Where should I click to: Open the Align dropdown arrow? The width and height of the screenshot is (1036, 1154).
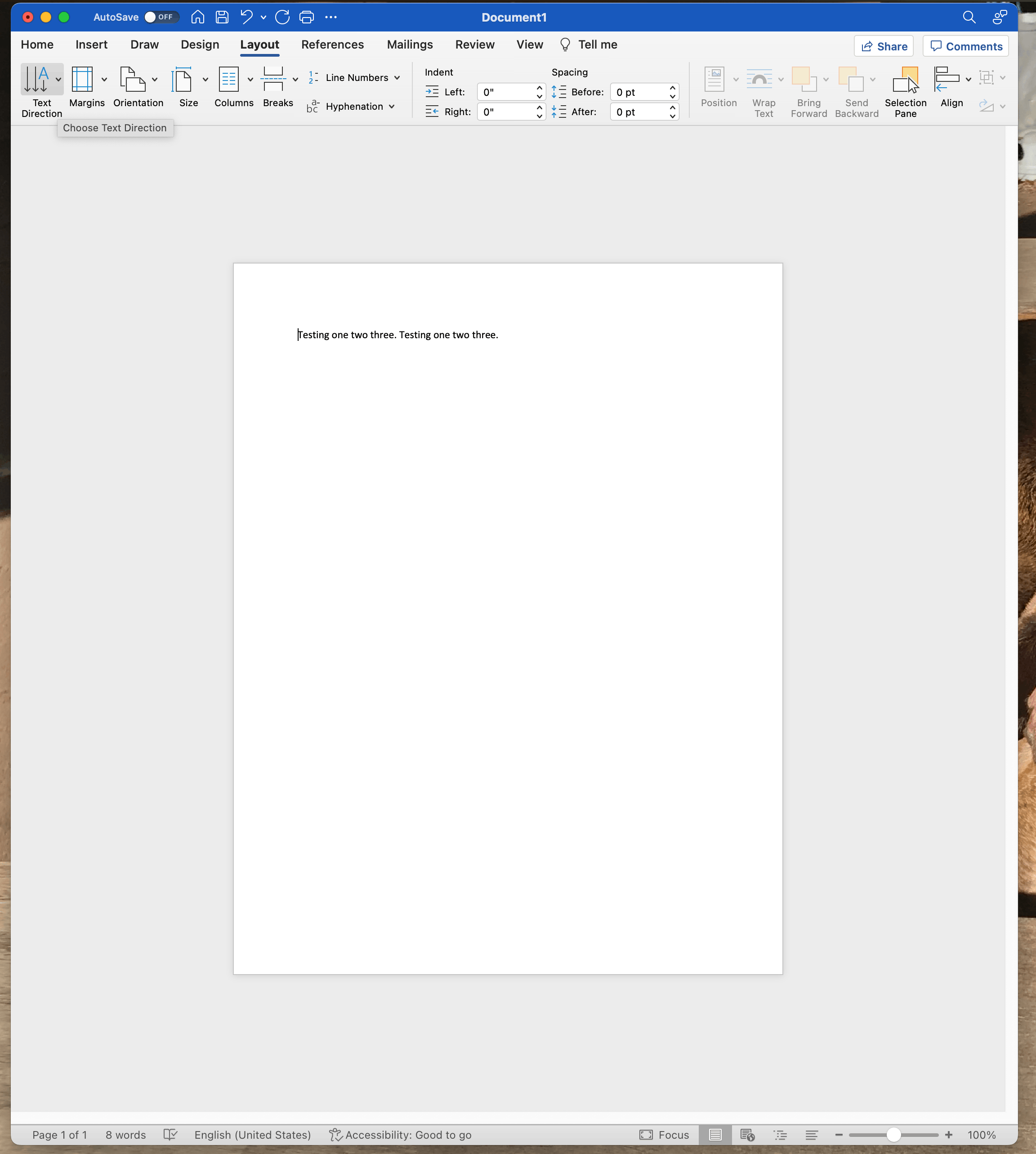(968, 79)
